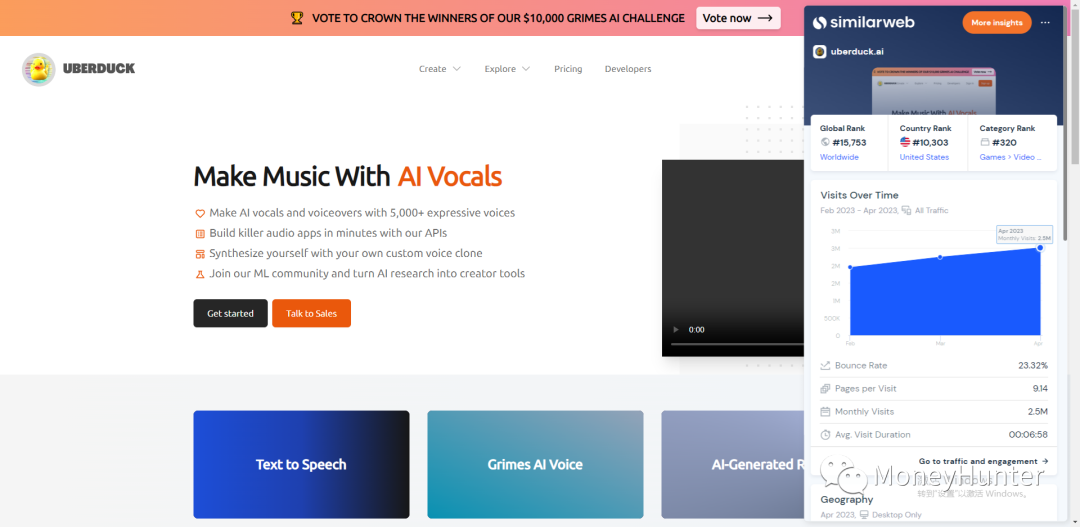
Task: Click the Similarweb logo in panel header
Action: pyautogui.click(x=863, y=23)
